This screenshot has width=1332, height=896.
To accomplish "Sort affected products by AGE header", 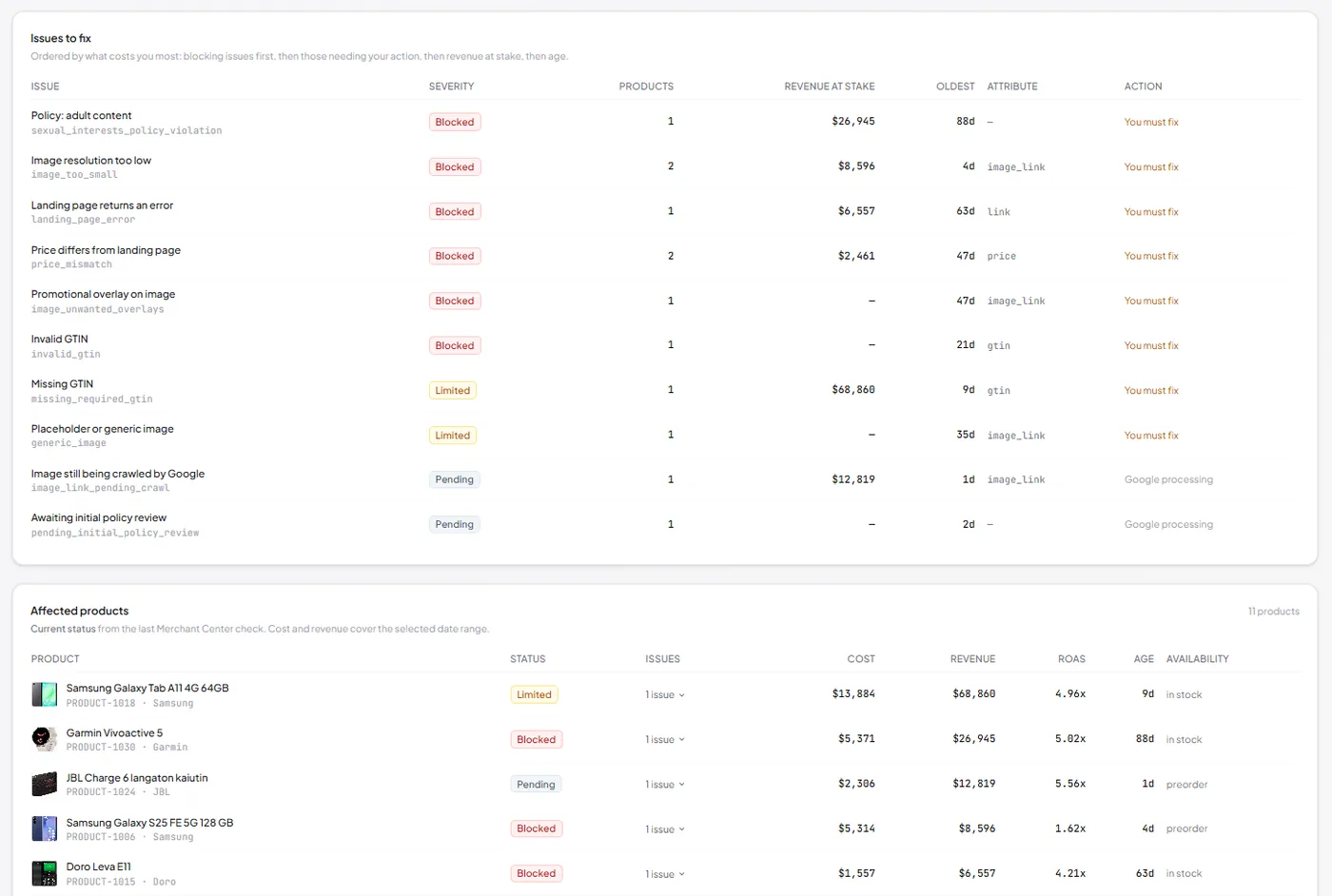I will tap(1144, 659).
